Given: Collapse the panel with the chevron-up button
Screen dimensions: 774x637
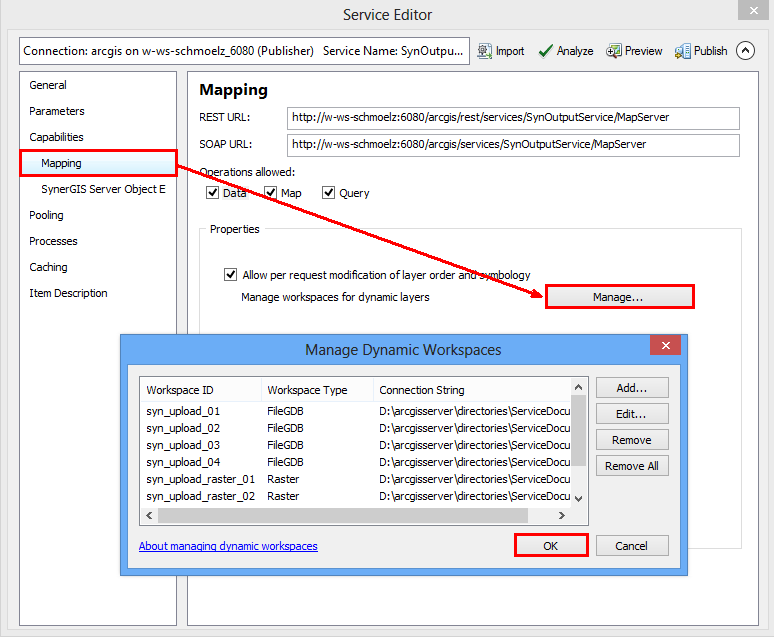Looking at the screenshot, I should [745, 51].
